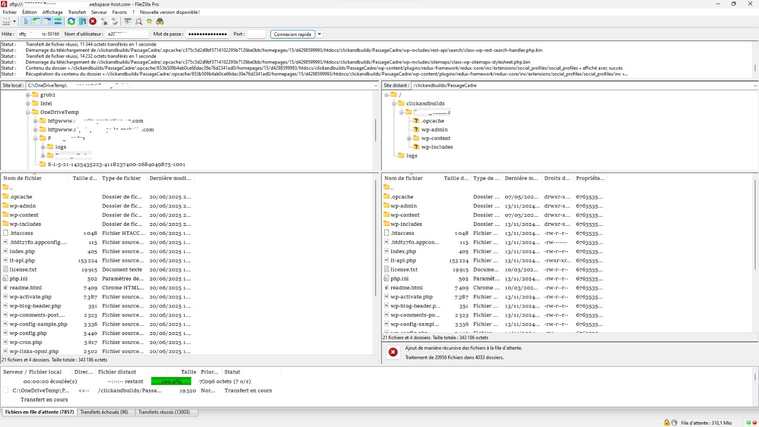The width and height of the screenshot is (759, 427).
Task: Cancel the recursive queue operation red X
Action: point(393,352)
